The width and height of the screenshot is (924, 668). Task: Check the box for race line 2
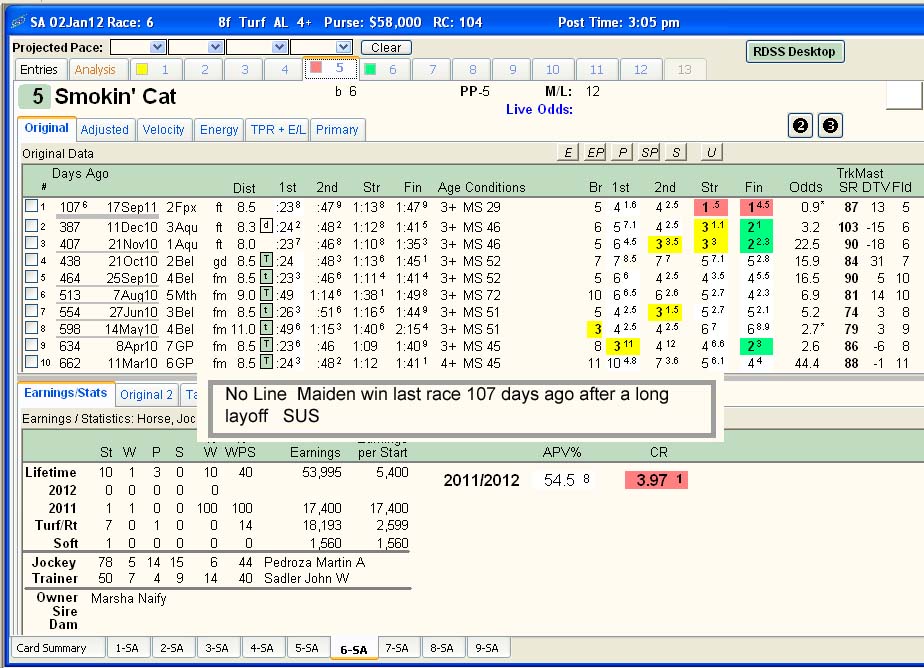31,225
